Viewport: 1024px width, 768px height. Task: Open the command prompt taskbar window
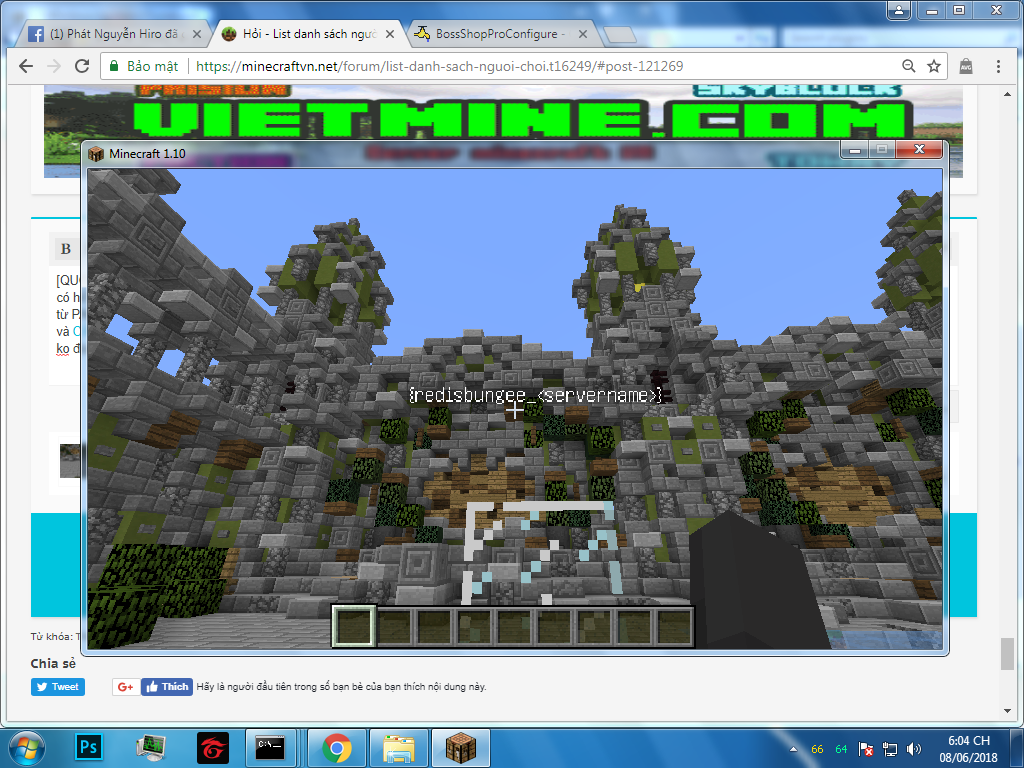(x=270, y=748)
